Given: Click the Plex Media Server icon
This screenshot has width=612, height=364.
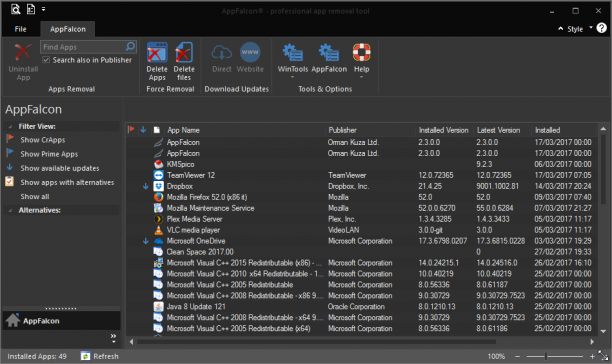Looking at the screenshot, I should tap(158, 219).
